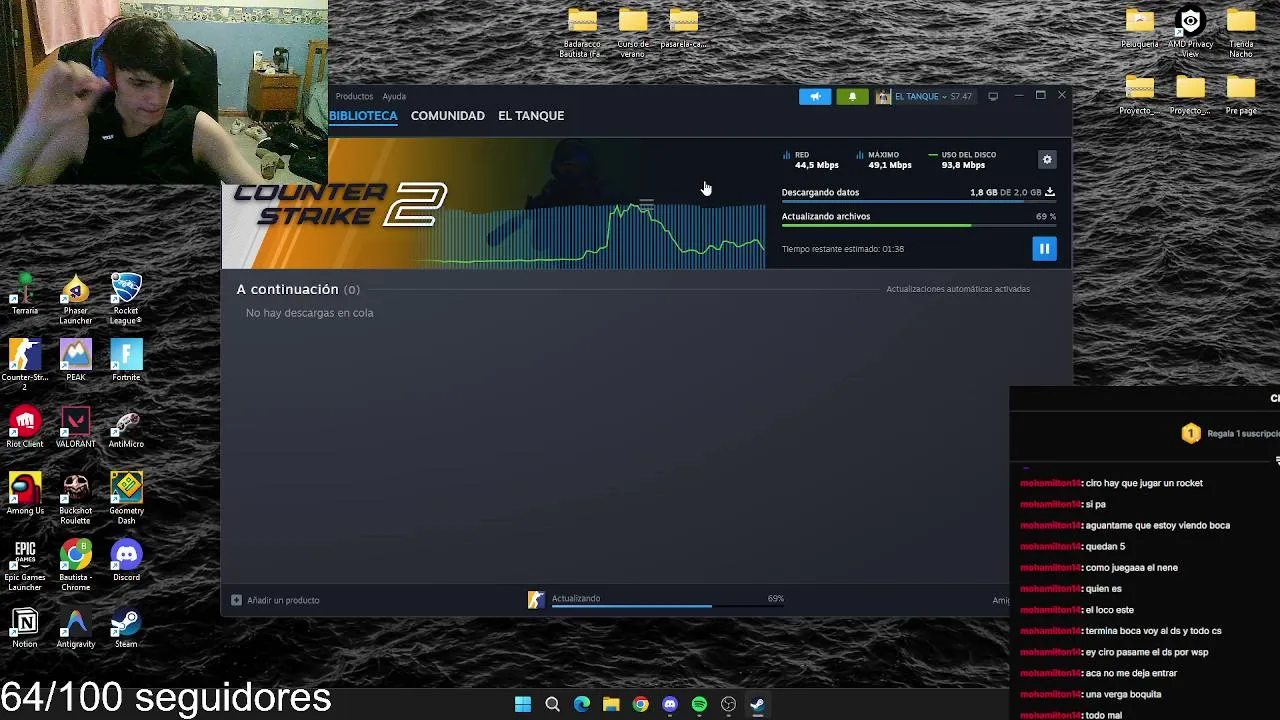This screenshot has height=720, width=1280.
Task: Click Steam Big Picture mode icon
Action: [x=993, y=97]
